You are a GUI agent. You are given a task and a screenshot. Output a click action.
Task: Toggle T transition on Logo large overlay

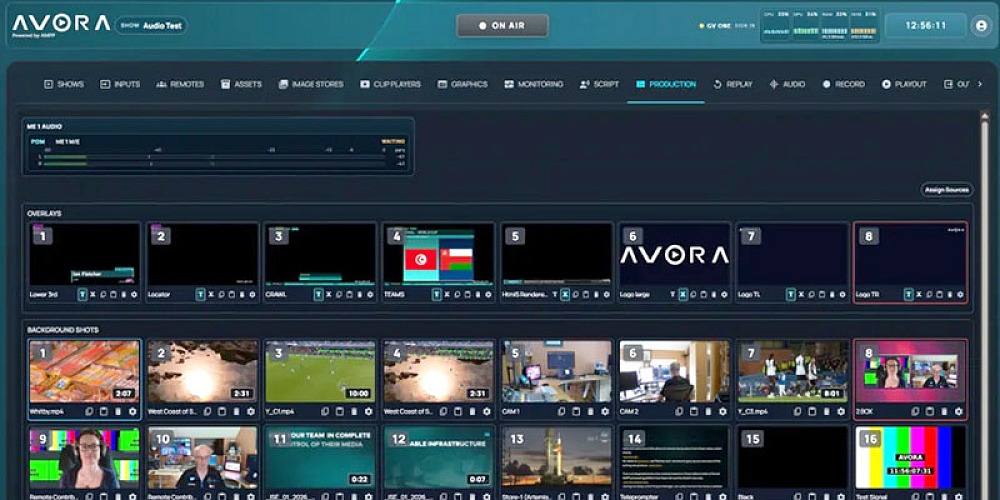673,295
